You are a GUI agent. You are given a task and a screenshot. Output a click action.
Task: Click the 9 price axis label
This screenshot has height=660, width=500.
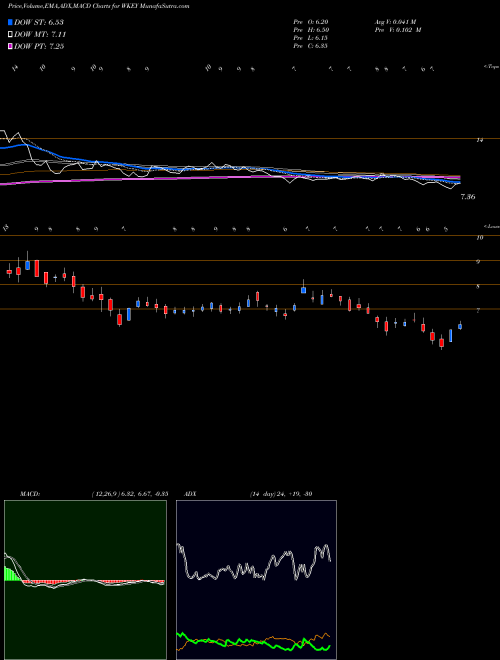click(x=478, y=262)
